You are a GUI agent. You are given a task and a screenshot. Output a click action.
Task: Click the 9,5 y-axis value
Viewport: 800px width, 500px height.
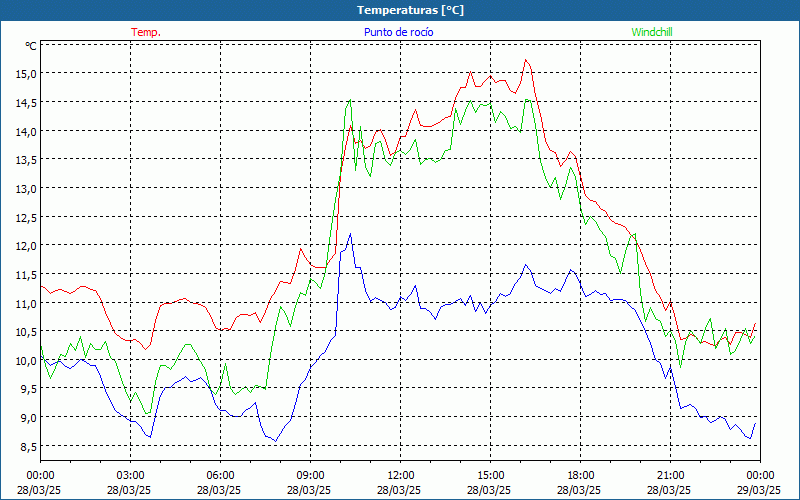(29, 389)
